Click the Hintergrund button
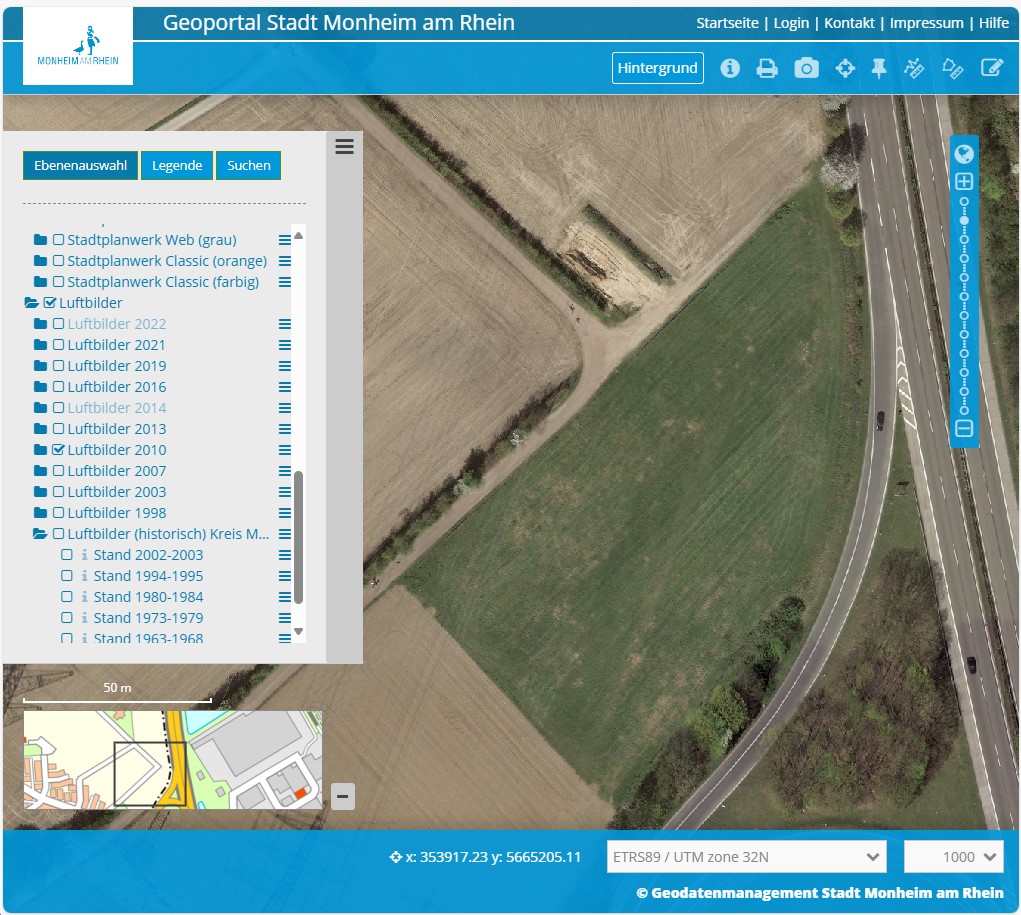 658,68
